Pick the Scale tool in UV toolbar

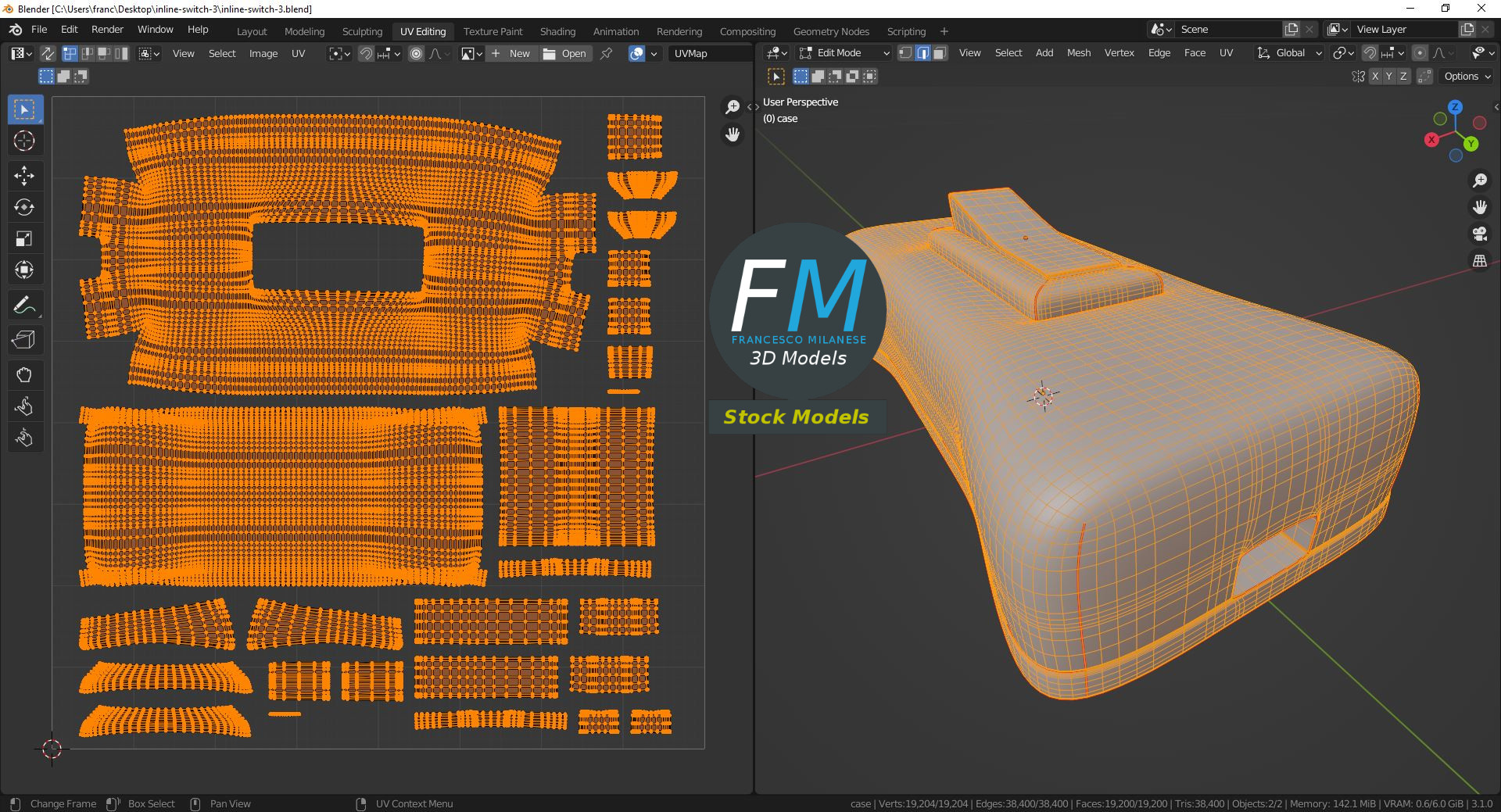click(x=24, y=238)
